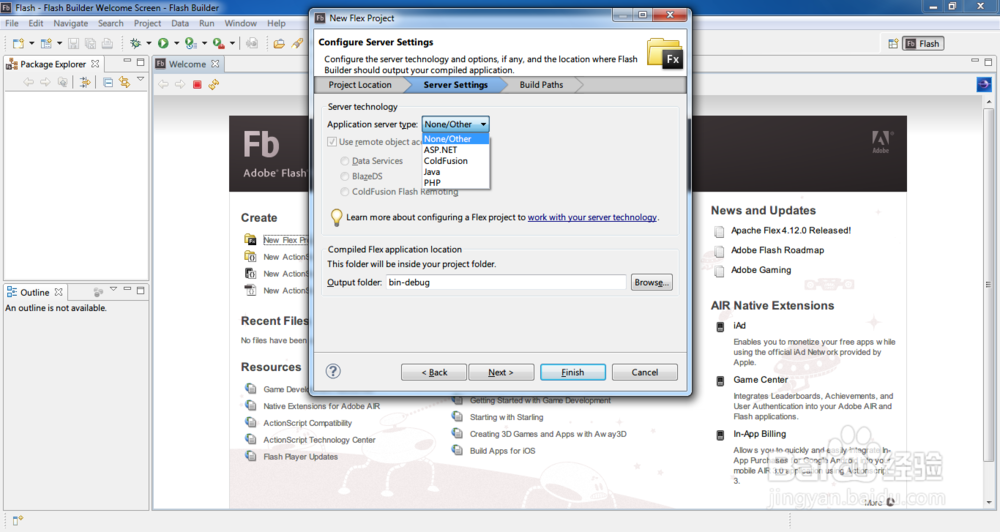Click the Save disk icon in toolbar
Screen dimensions: 1000x532
tap(73, 43)
